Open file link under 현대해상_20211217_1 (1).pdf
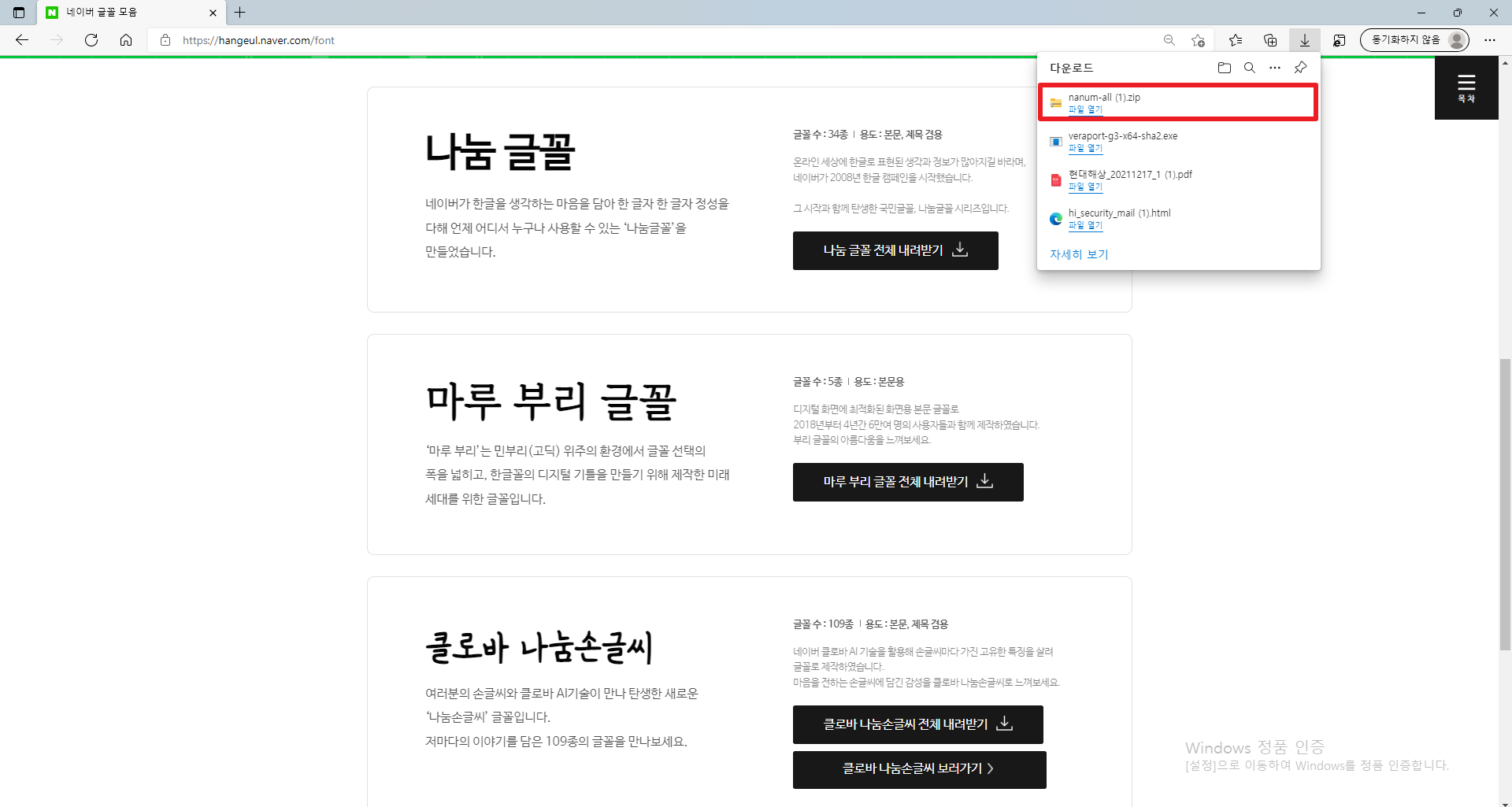Image resolution: width=1512 pixels, height=807 pixels. [1085, 187]
